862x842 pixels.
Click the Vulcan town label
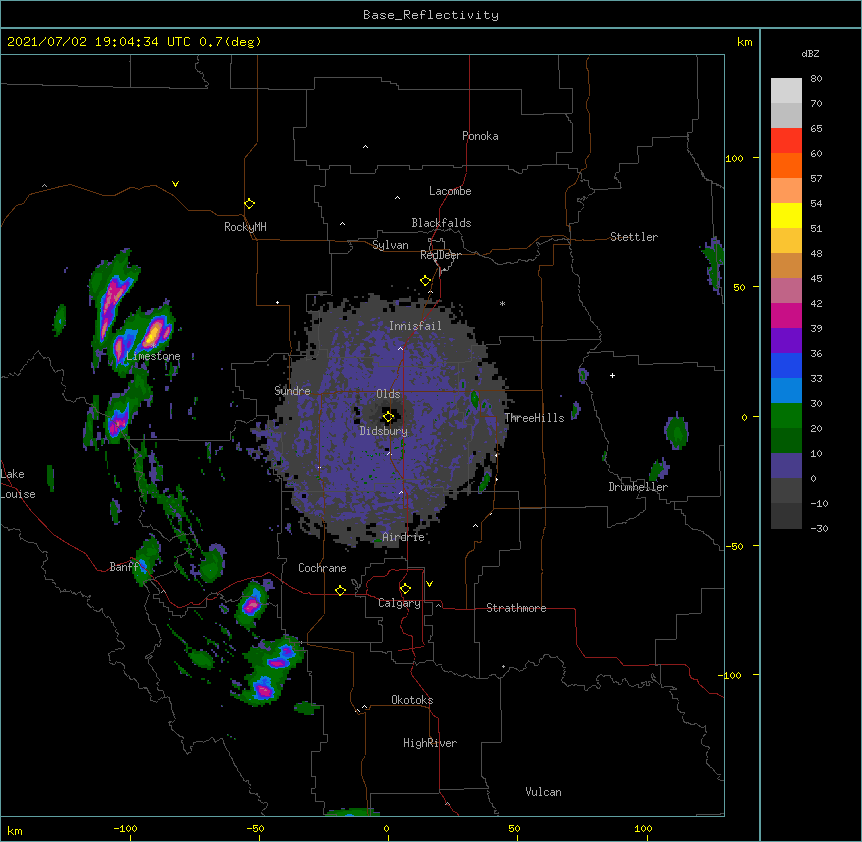coord(543,791)
